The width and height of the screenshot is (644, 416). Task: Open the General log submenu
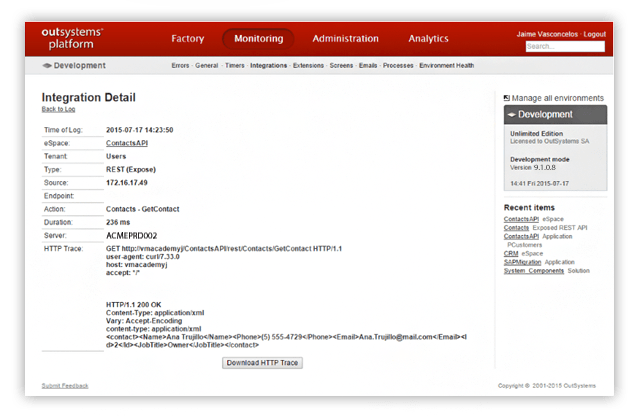click(207, 66)
